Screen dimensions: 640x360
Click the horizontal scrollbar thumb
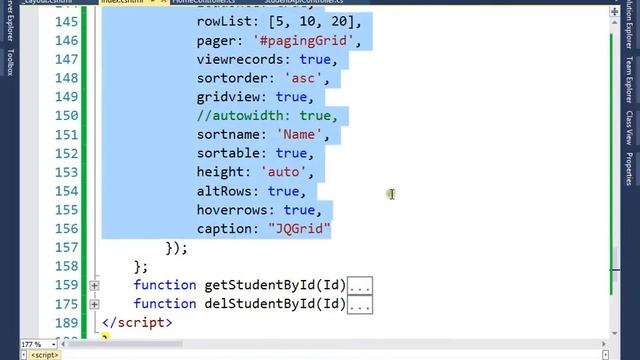(x=125, y=344)
